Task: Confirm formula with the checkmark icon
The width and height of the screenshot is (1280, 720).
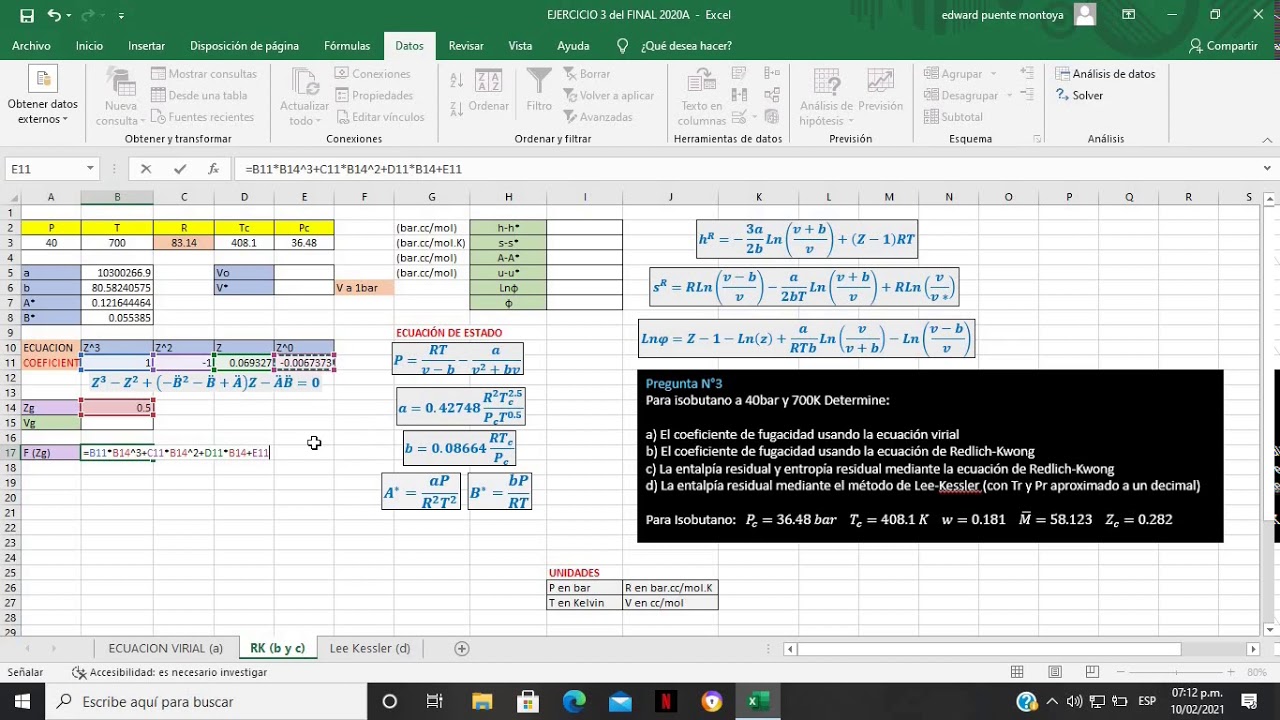Action: (180, 169)
